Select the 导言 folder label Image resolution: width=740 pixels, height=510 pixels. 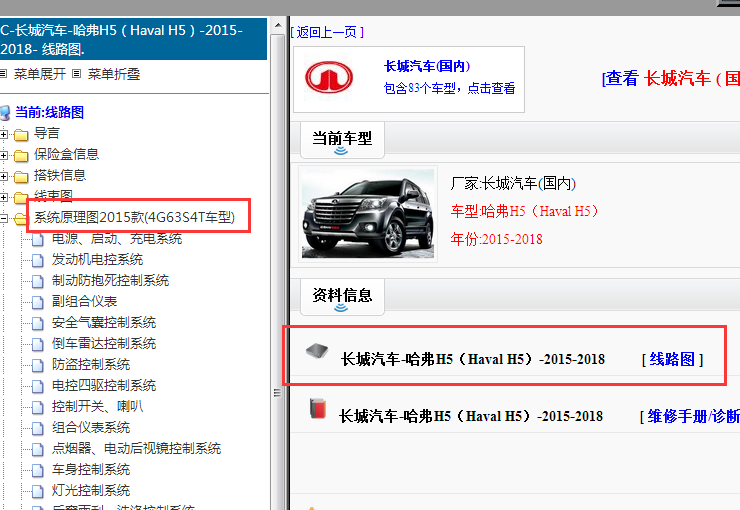coord(47,134)
